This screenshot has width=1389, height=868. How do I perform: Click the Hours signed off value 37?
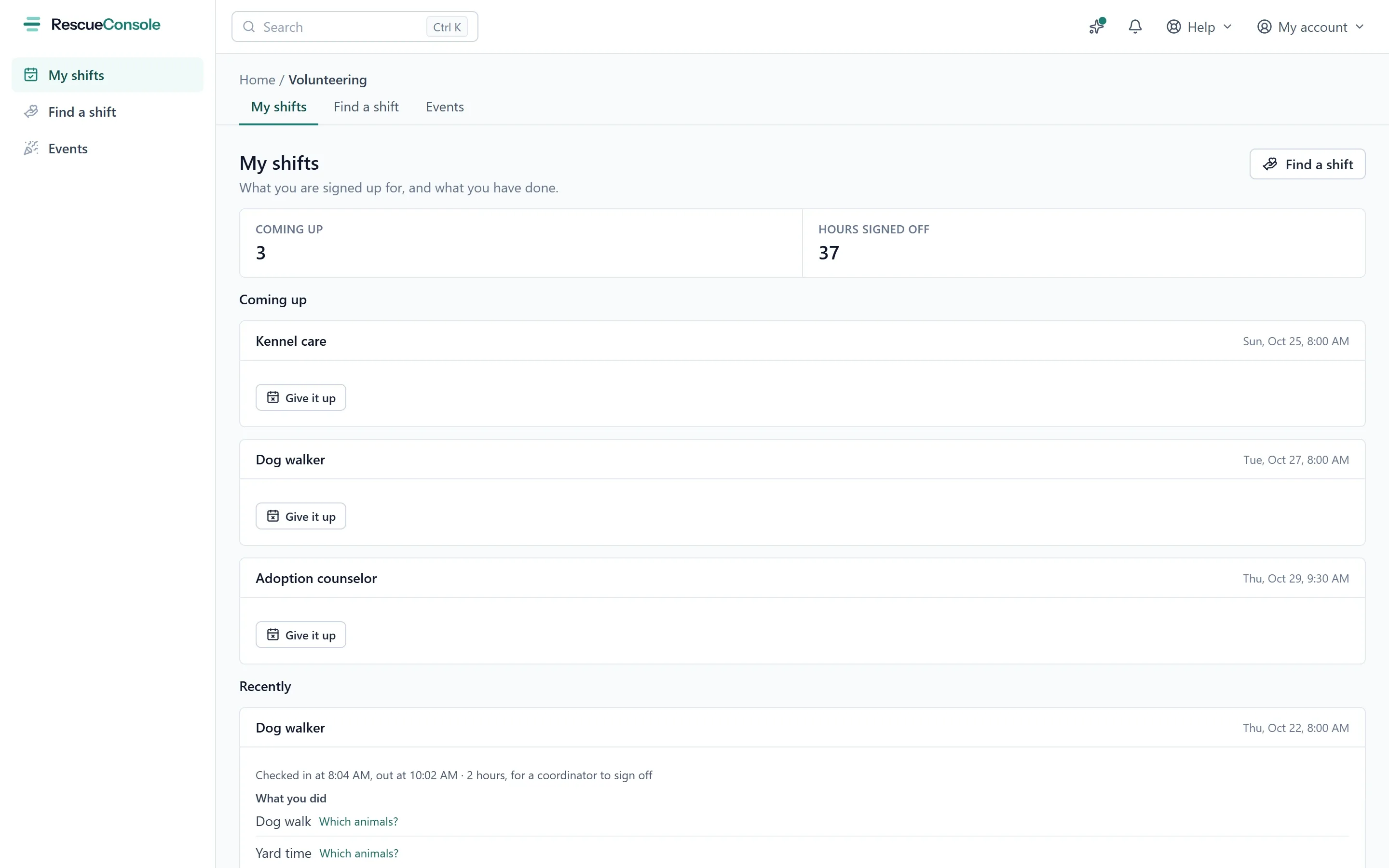point(829,253)
